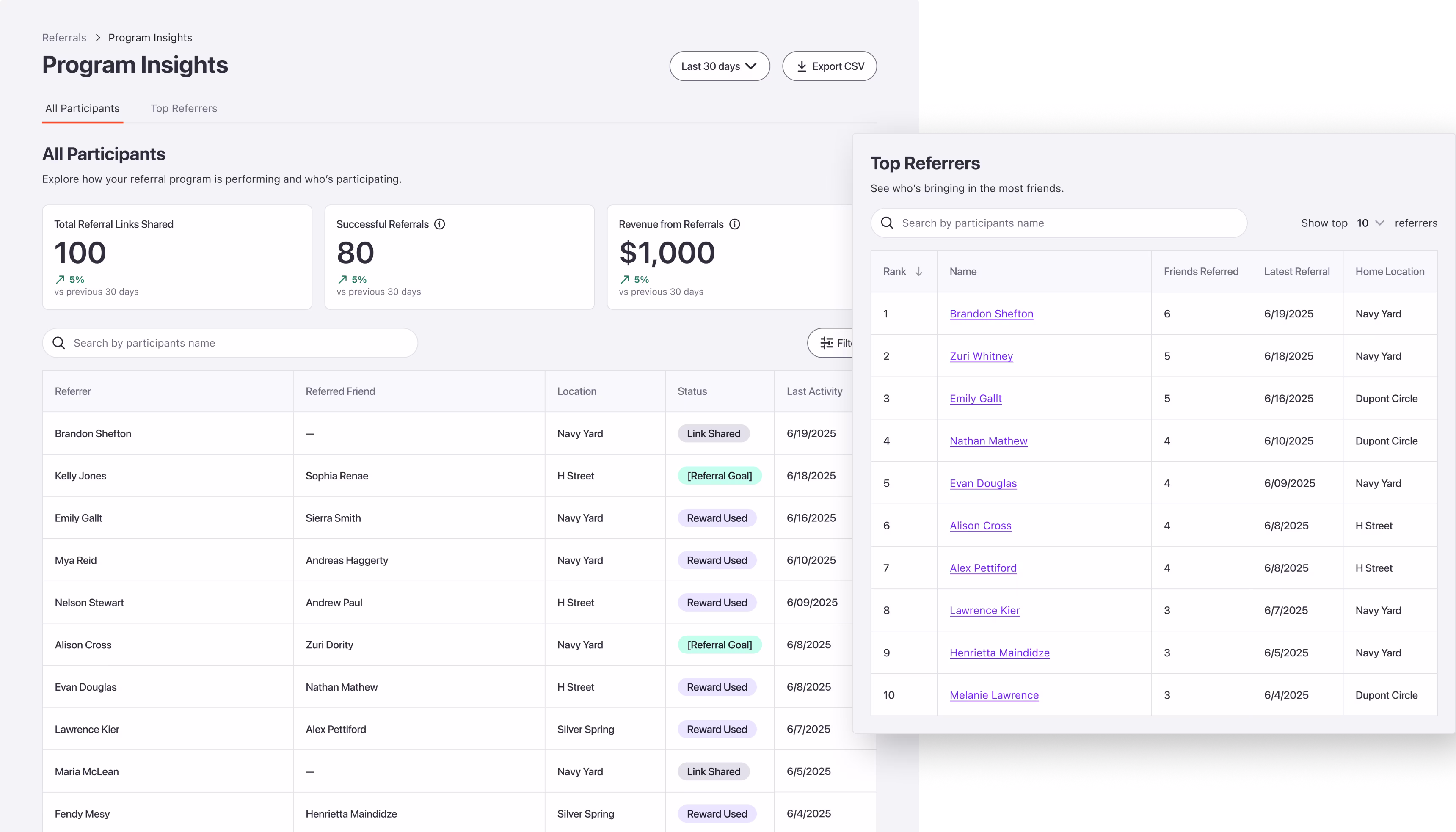This screenshot has height=832, width=1456.
Task: Navigate back via the Referrals breadcrumb
Action: [64, 37]
